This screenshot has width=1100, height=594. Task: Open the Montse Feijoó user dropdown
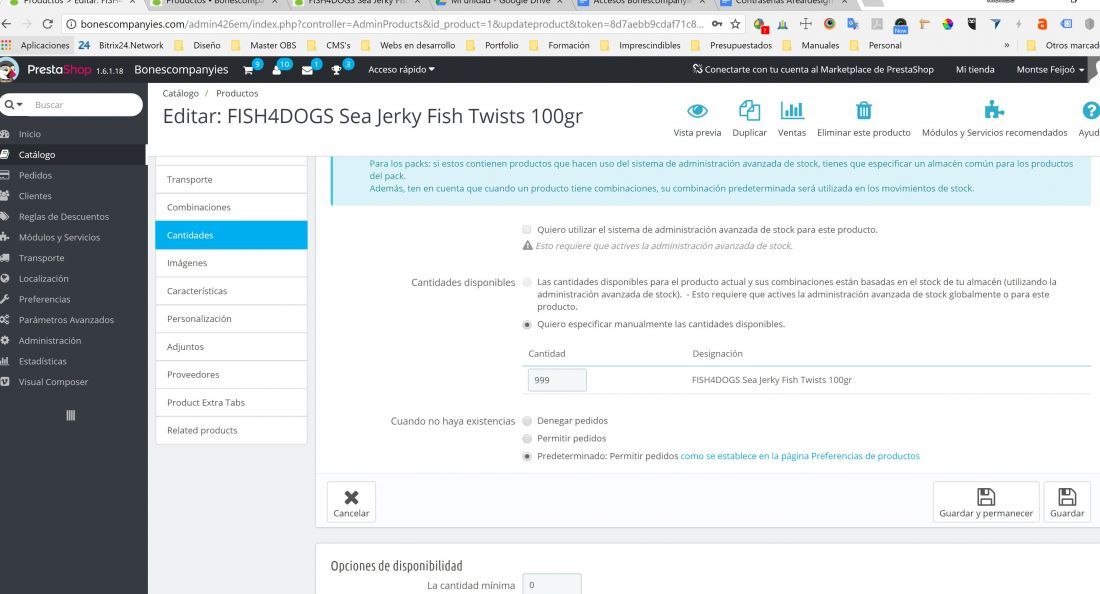click(x=1050, y=69)
